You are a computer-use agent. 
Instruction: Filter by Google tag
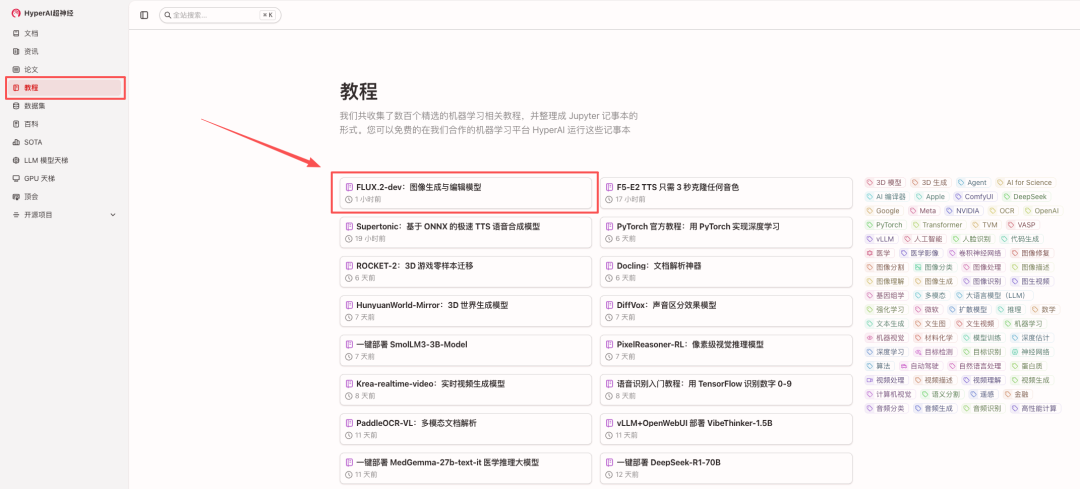tap(883, 211)
